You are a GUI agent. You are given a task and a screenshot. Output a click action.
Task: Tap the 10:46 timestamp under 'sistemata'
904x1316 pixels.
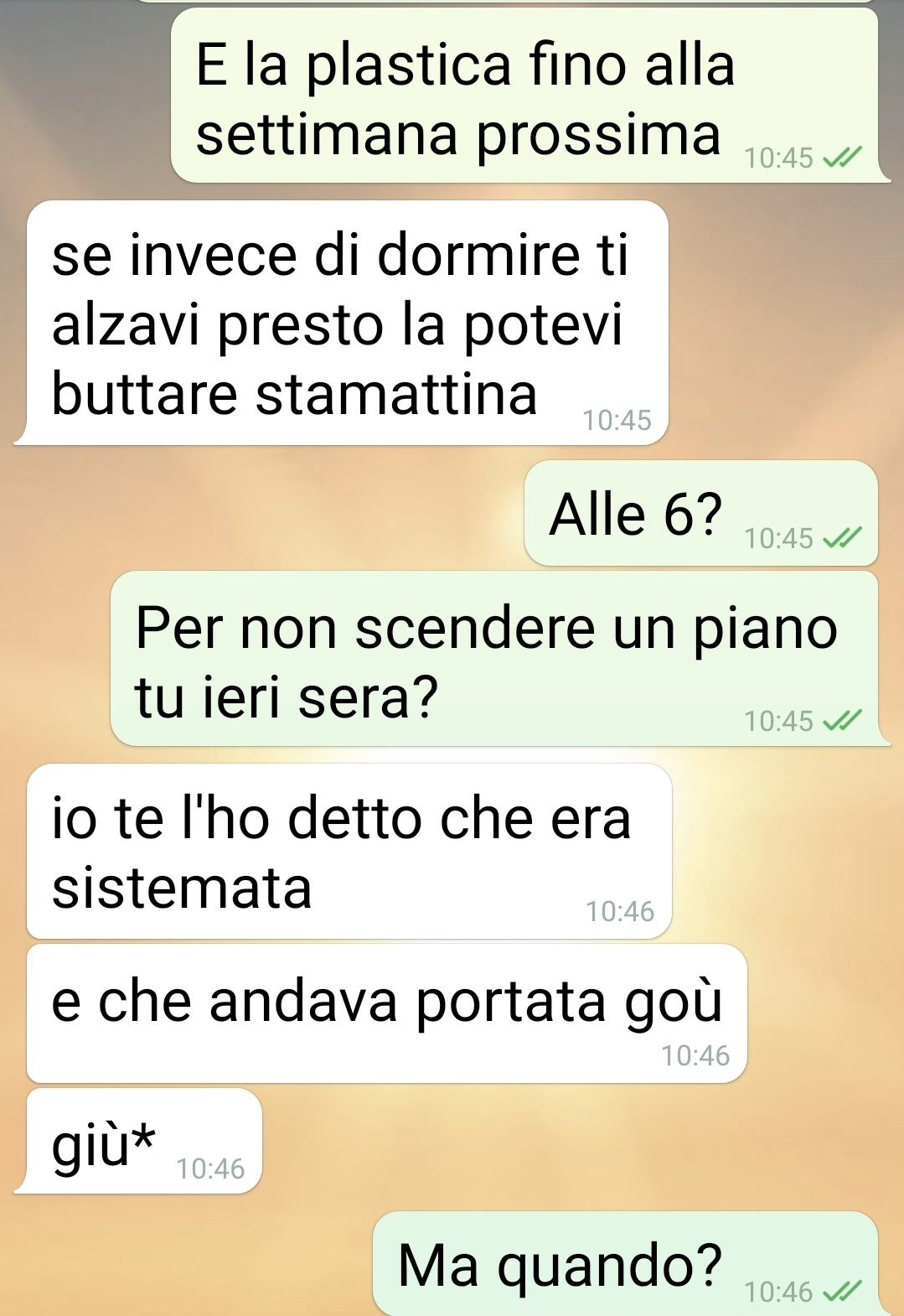pos(620,911)
